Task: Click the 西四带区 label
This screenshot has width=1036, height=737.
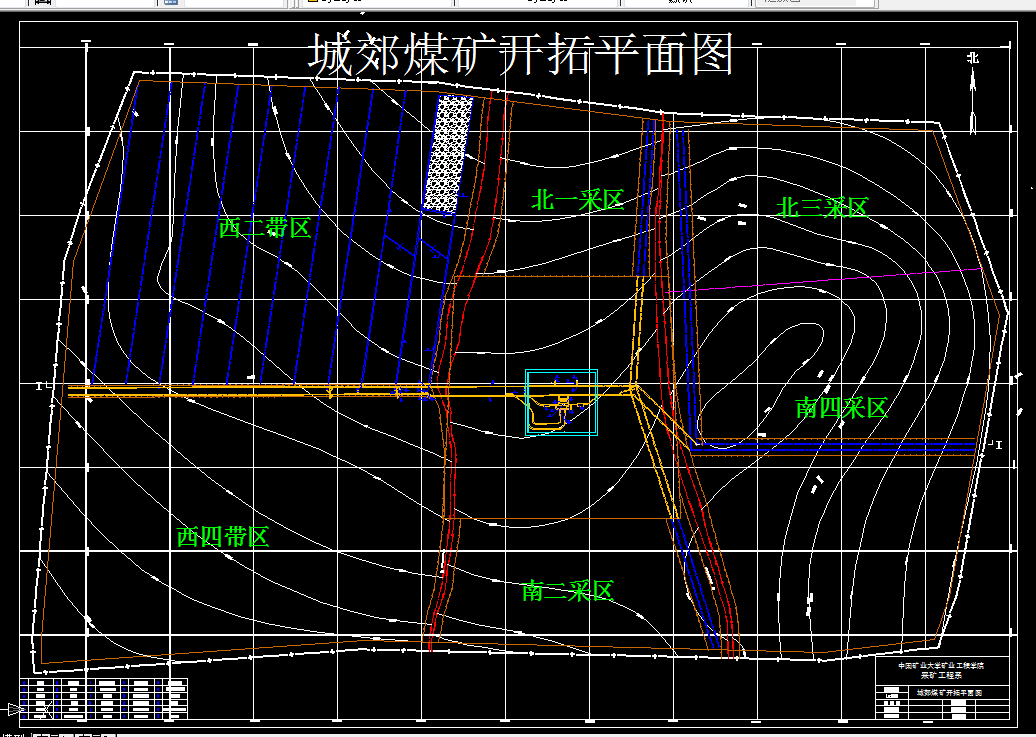Action: (222, 537)
